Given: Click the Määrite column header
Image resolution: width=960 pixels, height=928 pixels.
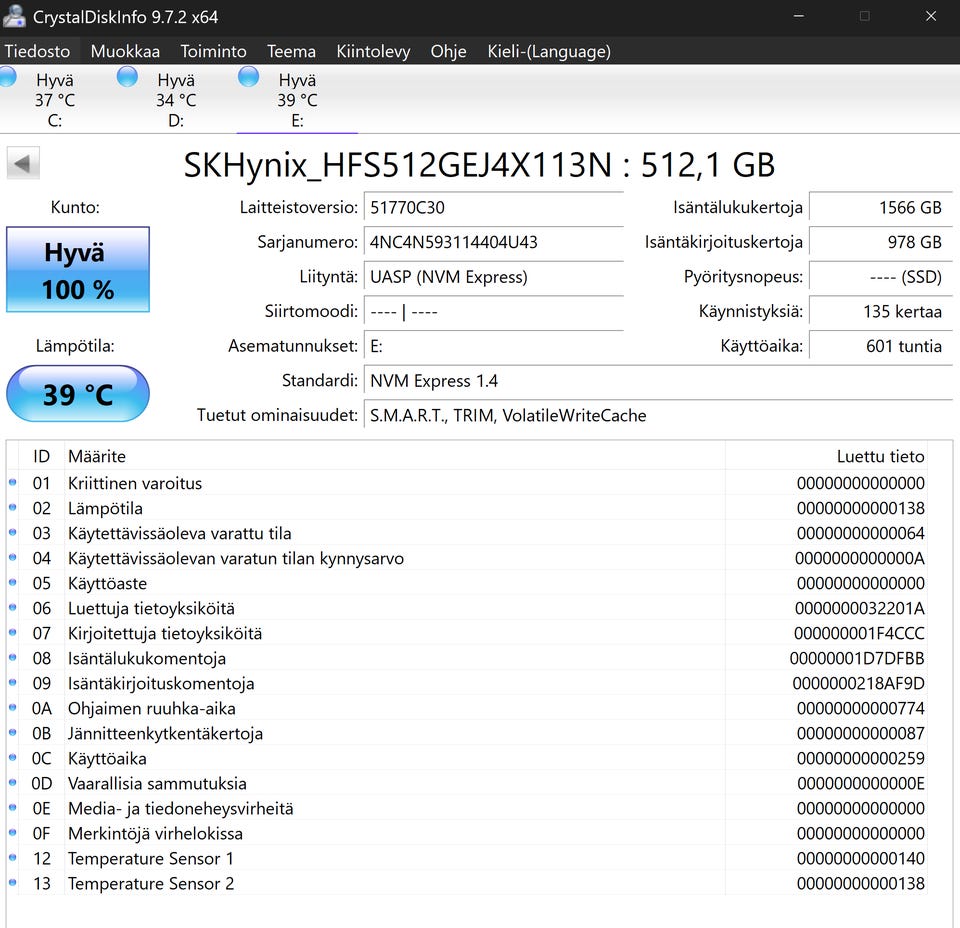Looking at the screenshot, I should 96,456.
